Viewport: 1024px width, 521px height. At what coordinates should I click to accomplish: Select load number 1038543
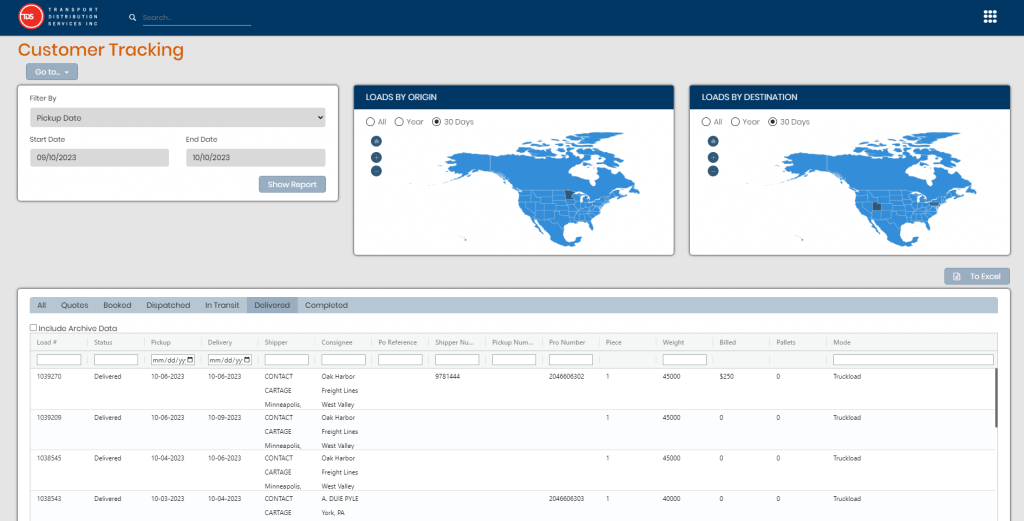point(48,499)
